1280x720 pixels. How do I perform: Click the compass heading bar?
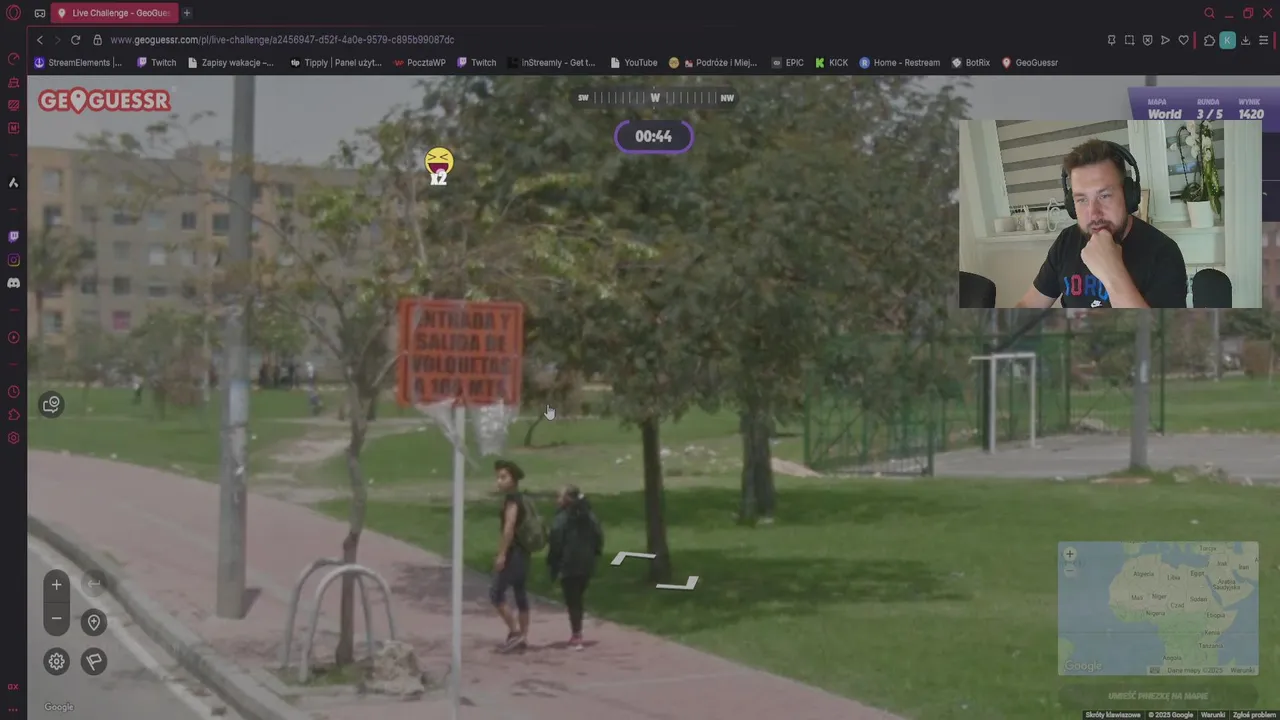(655, 98)
